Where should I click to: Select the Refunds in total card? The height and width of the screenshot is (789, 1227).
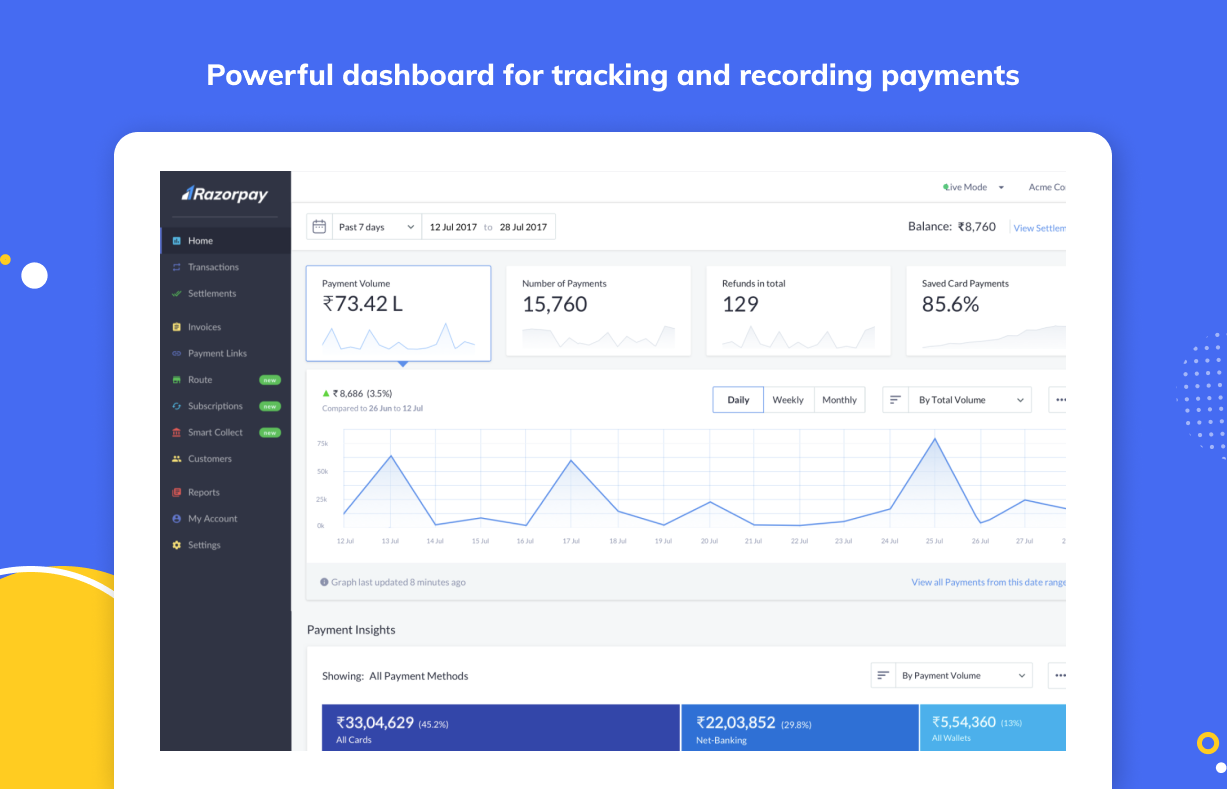click(798, 311)
